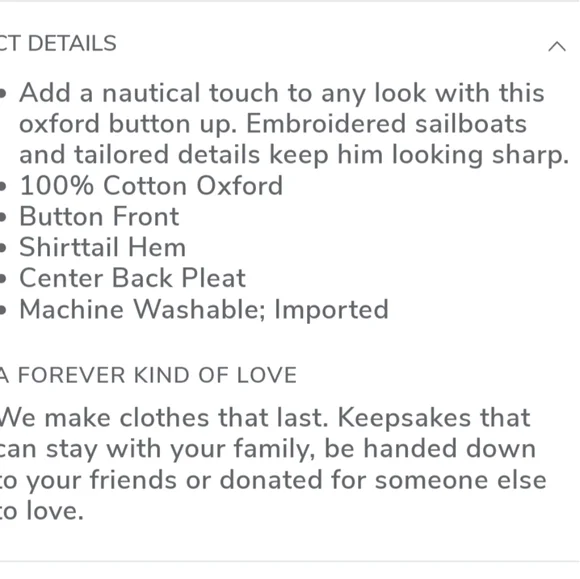The image size is (580, 579).
Task: Click the 'We make clothes that last' sentence
Action: coord(164,418)
